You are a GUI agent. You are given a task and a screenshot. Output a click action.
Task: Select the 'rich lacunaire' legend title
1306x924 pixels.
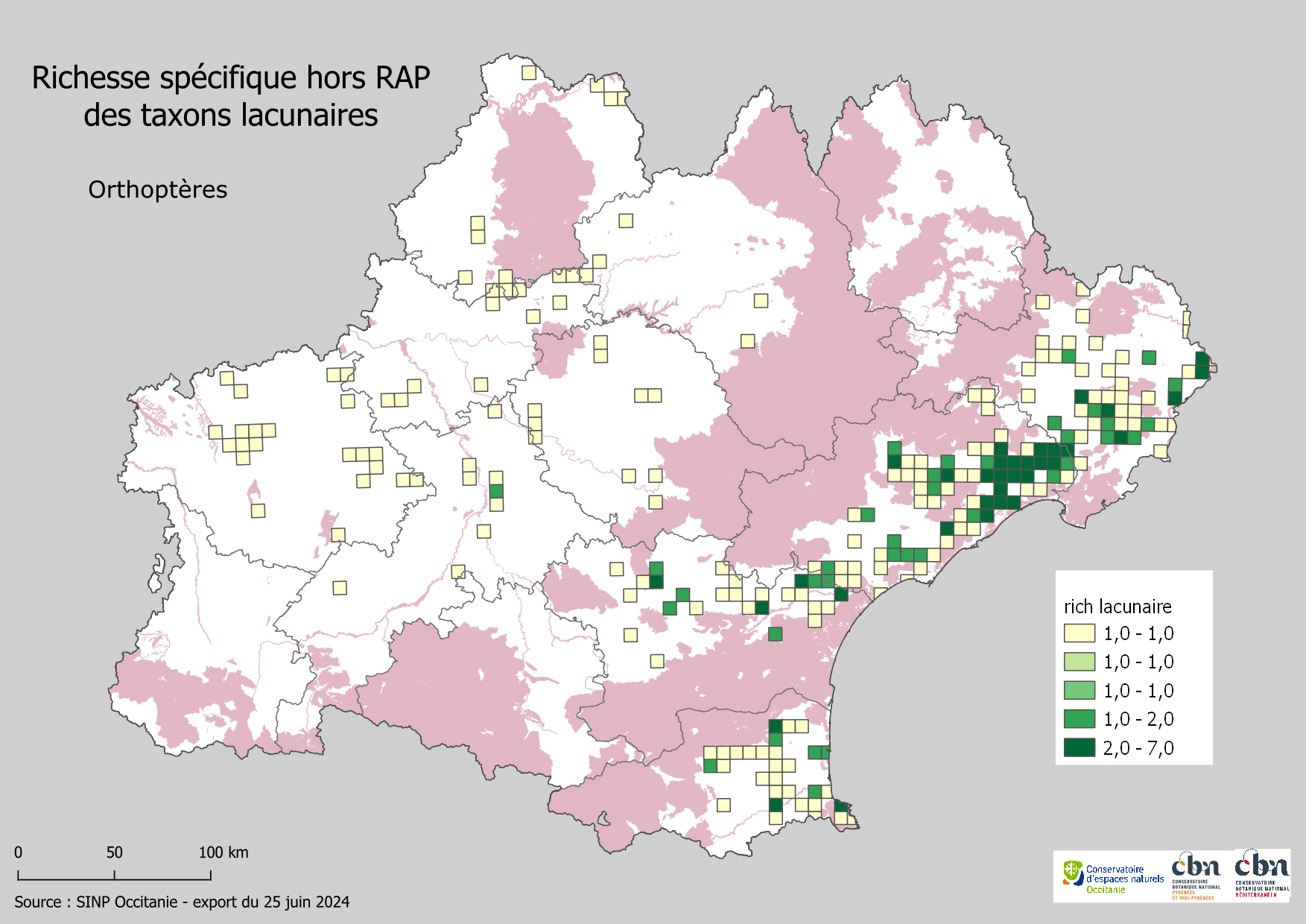pyautogui.click(x=1117, y=607)
